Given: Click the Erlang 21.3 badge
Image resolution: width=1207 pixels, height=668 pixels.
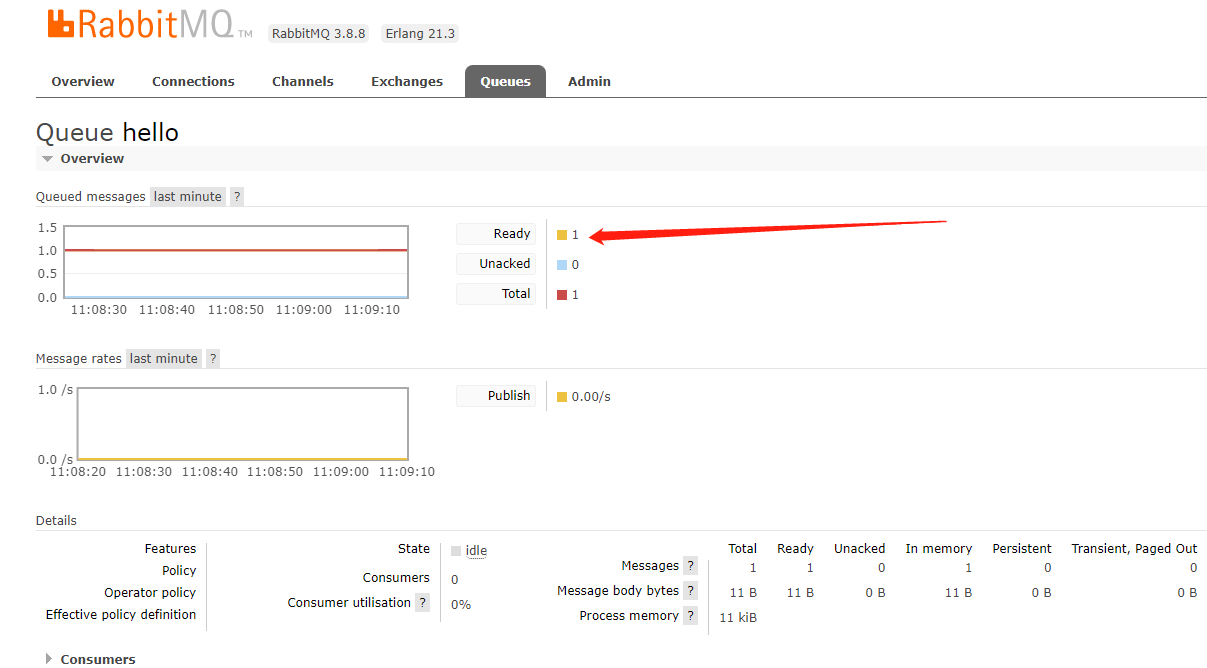Looking at the screenshot, I should pos(419,33).
